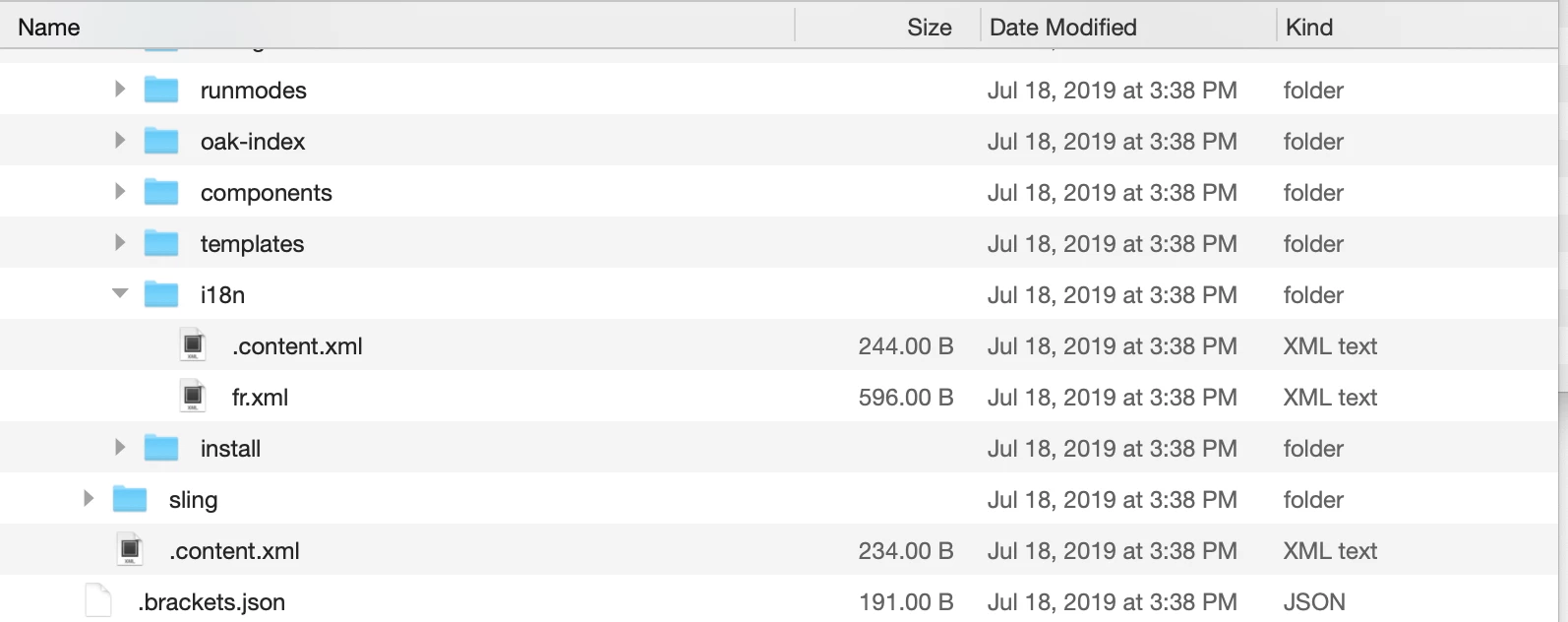The image size is (1568, 622).
Task: Click the components folder icon
Action: coord(161,192)
